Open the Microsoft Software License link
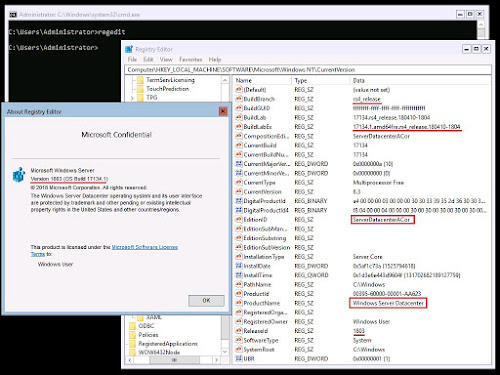The width and height of the screenshot is (500, 375). coord(145,247)
